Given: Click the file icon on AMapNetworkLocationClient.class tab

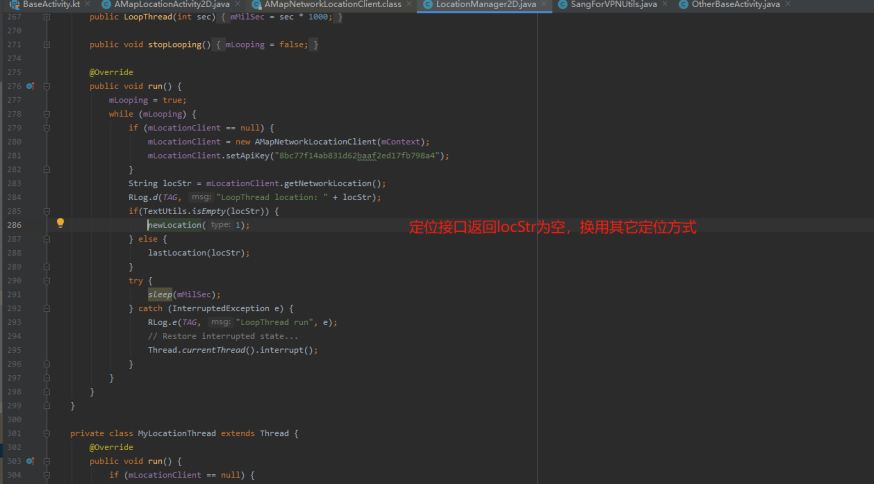Looking at the screenshot, I should (257, 5).
